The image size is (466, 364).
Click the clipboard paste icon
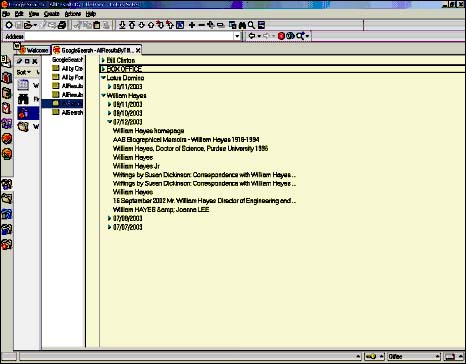tap(97, 25)
